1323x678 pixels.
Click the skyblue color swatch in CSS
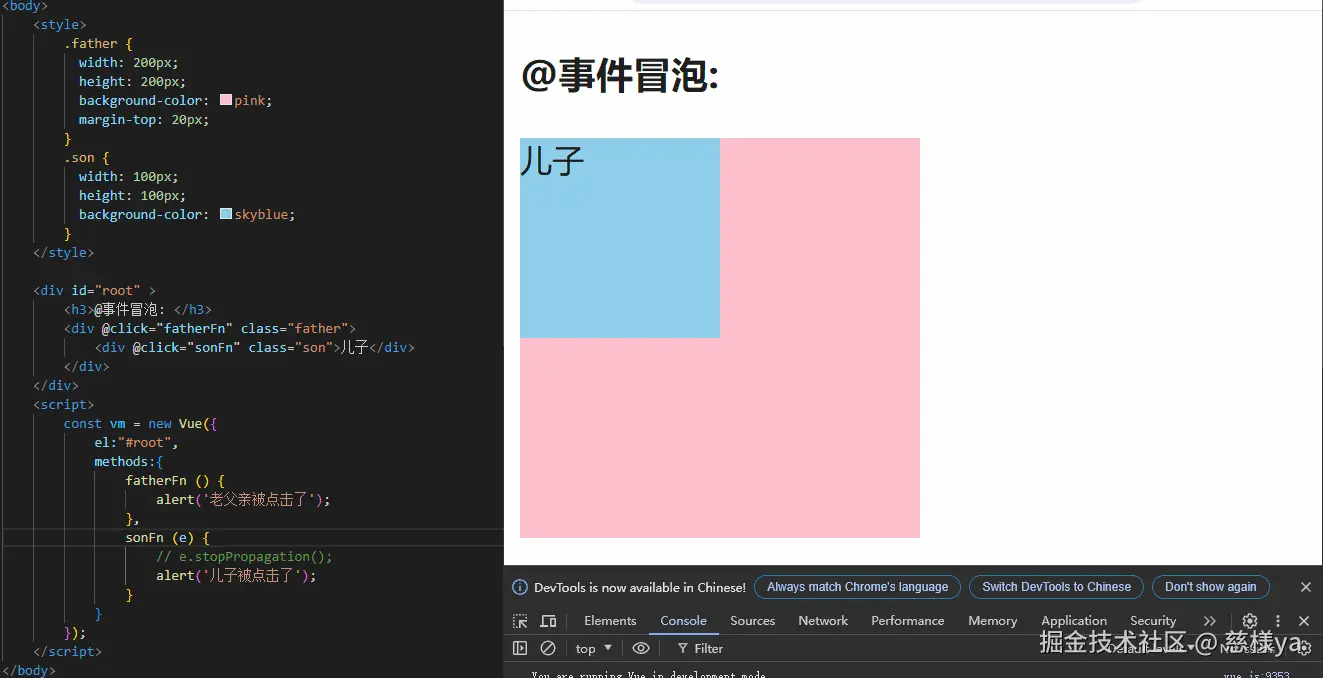click(225, 214)
